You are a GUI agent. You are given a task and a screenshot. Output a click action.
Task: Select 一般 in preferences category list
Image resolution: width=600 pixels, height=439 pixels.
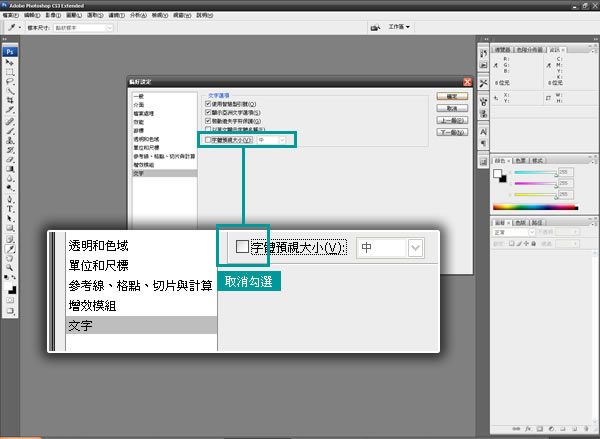click(165, 96)
